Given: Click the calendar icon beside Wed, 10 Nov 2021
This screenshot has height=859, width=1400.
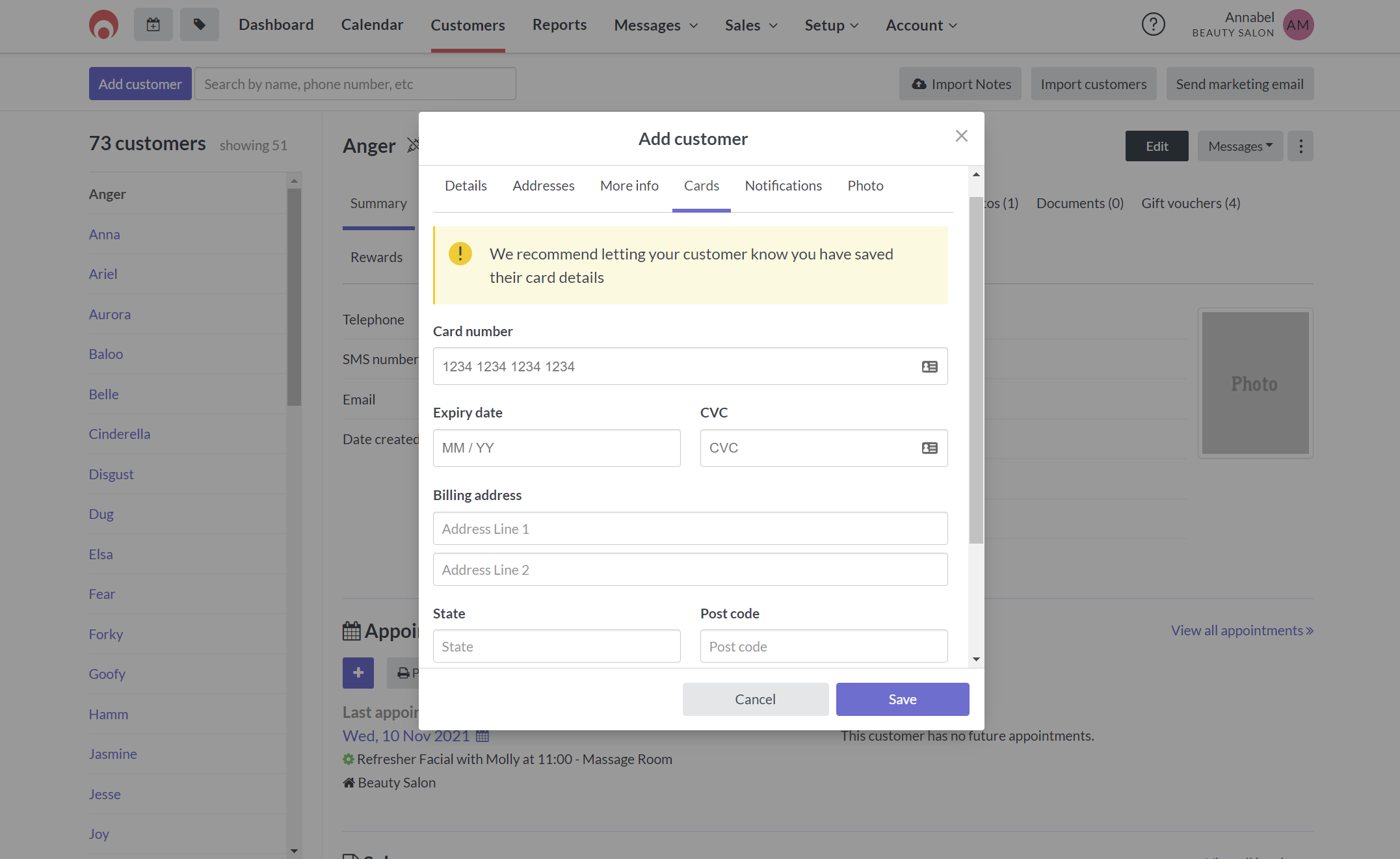Looking at the screenshot, I should pos(482,736).
